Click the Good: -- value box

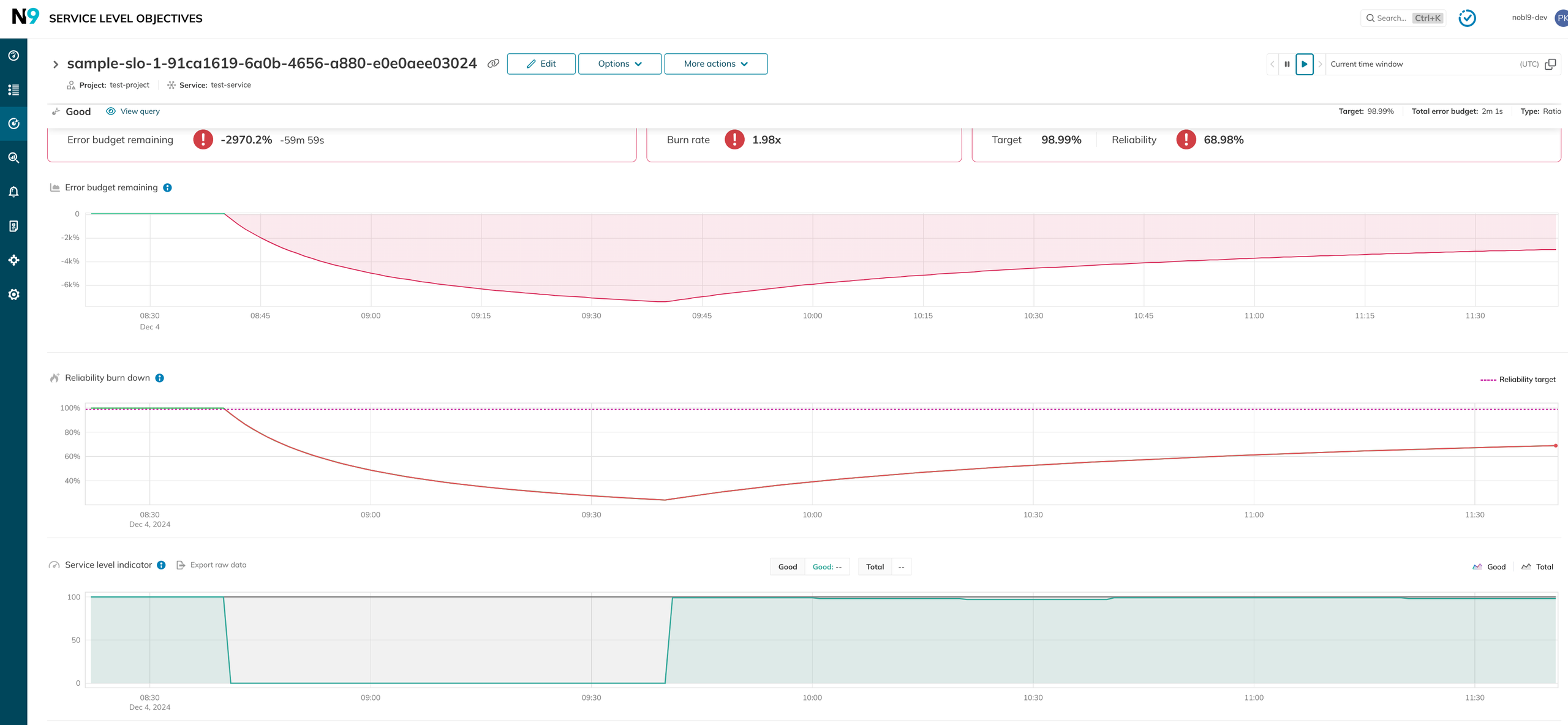pos(827,567)
